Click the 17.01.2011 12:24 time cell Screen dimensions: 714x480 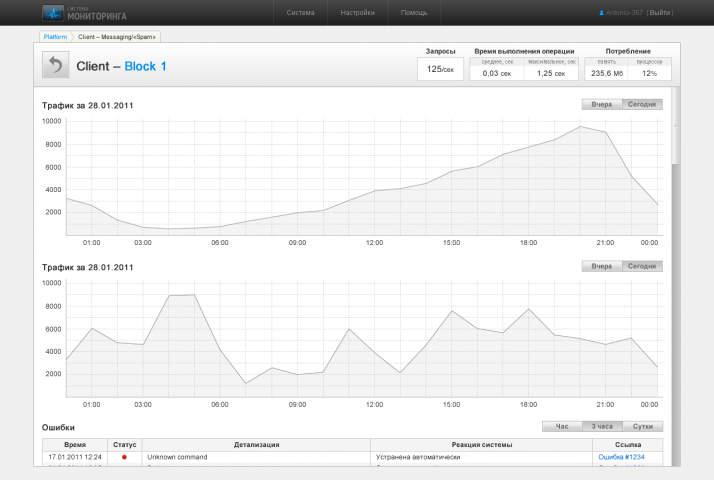point(75,457)
